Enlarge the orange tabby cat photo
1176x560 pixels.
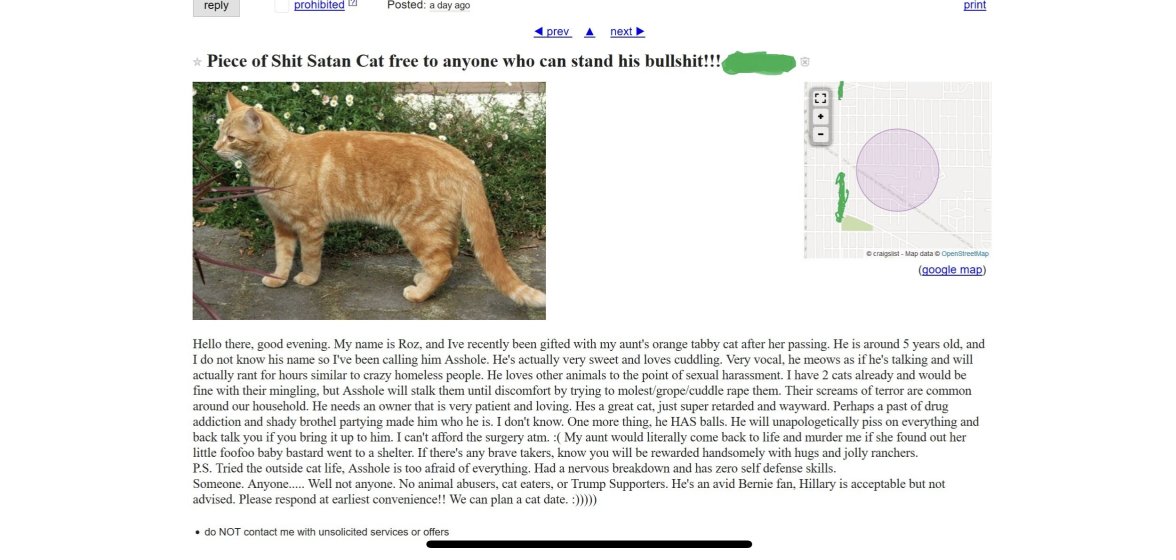369,200
